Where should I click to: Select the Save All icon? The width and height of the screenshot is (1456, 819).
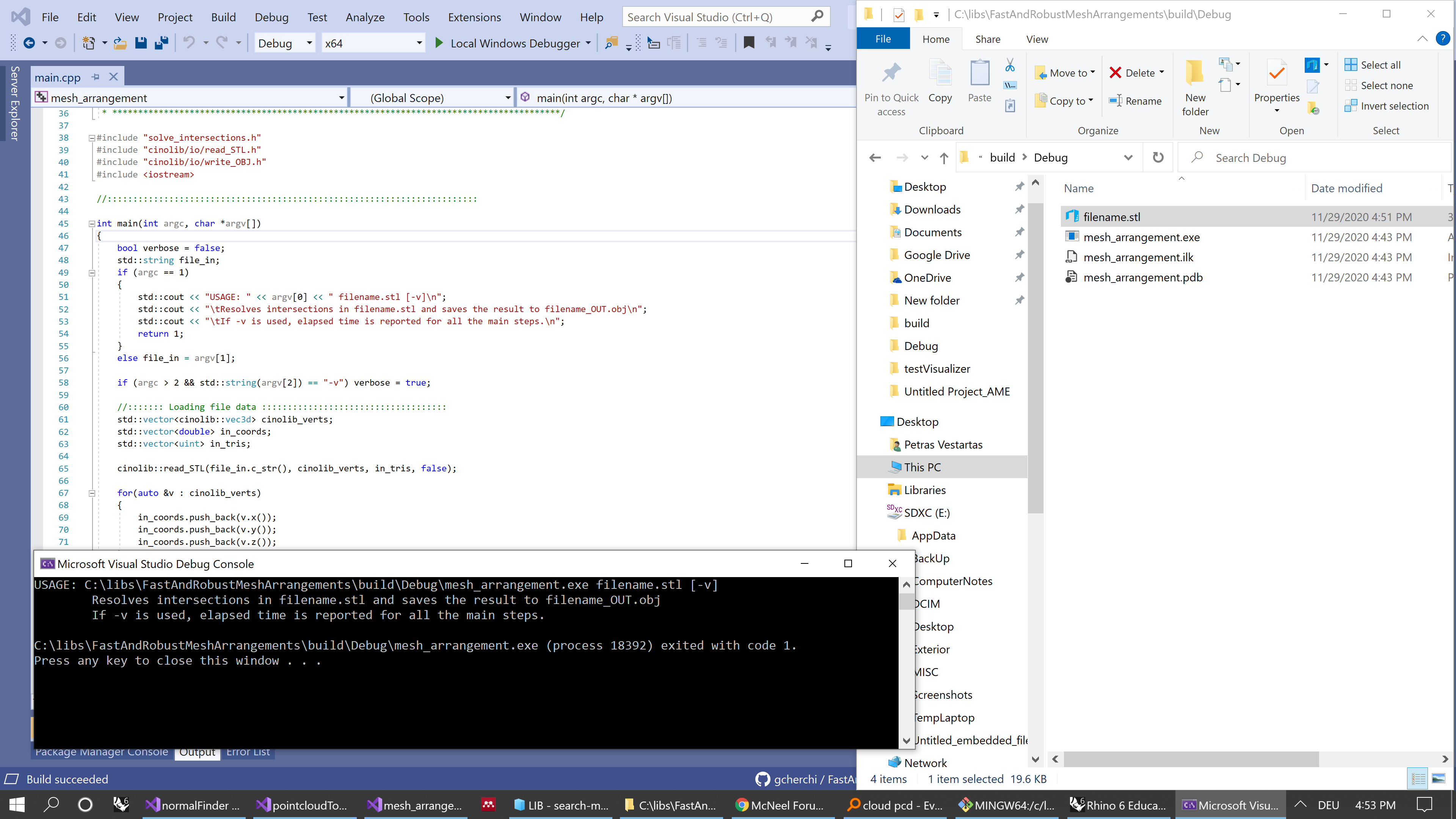[162, 42]
